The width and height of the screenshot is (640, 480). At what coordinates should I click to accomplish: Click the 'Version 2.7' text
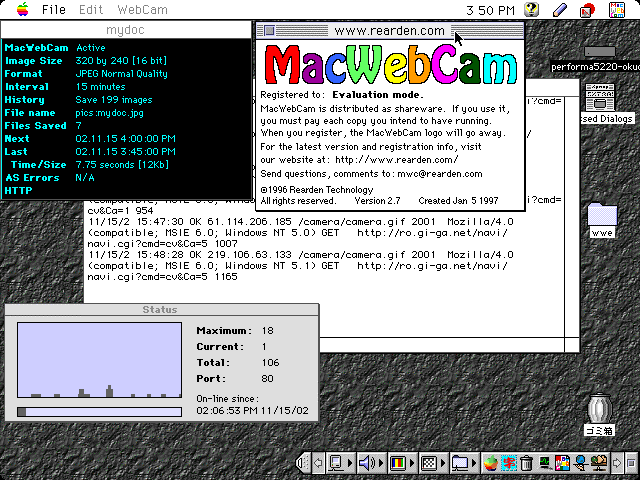point(377,201)
